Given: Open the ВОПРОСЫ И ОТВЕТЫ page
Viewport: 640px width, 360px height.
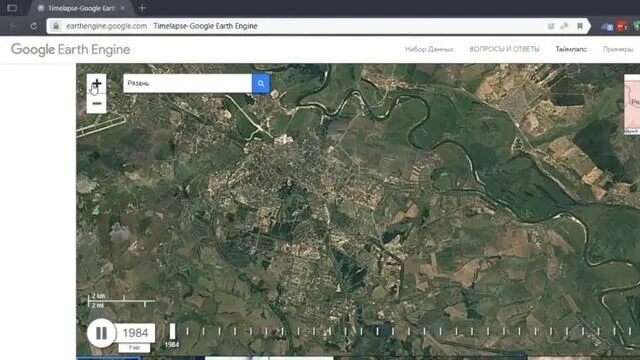Looking at the screenshot, I should (504, 49).
